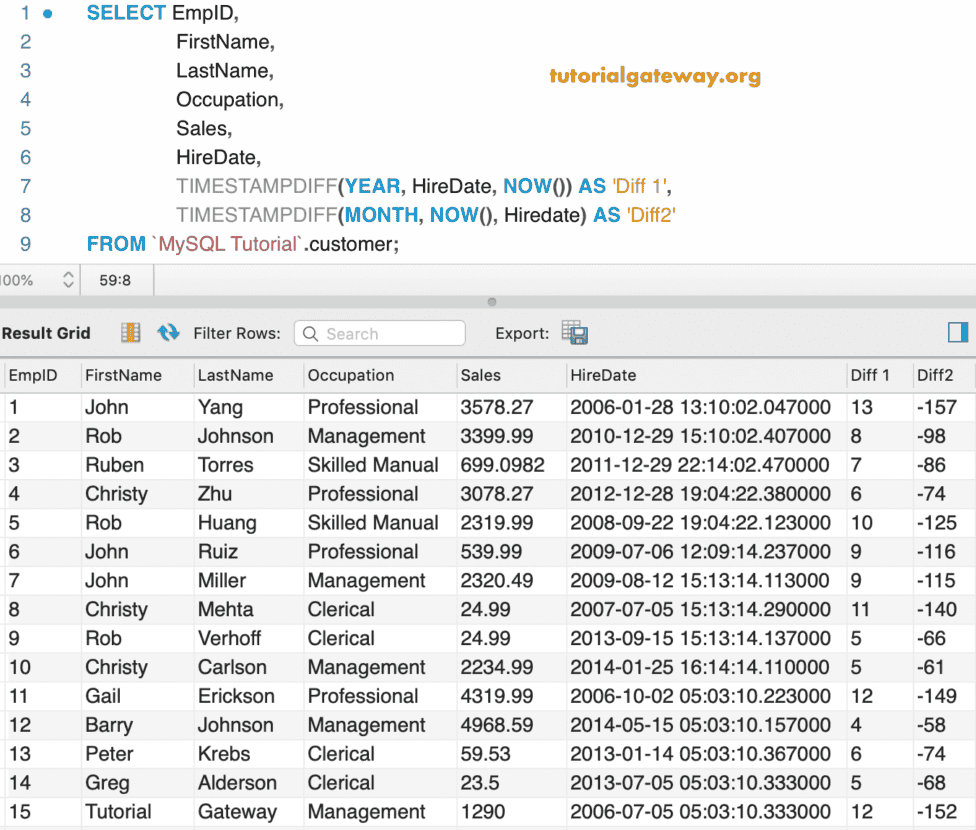Click the pane splitter handle dot
This screenshot has height=830, width=976.
click(492, 302)
